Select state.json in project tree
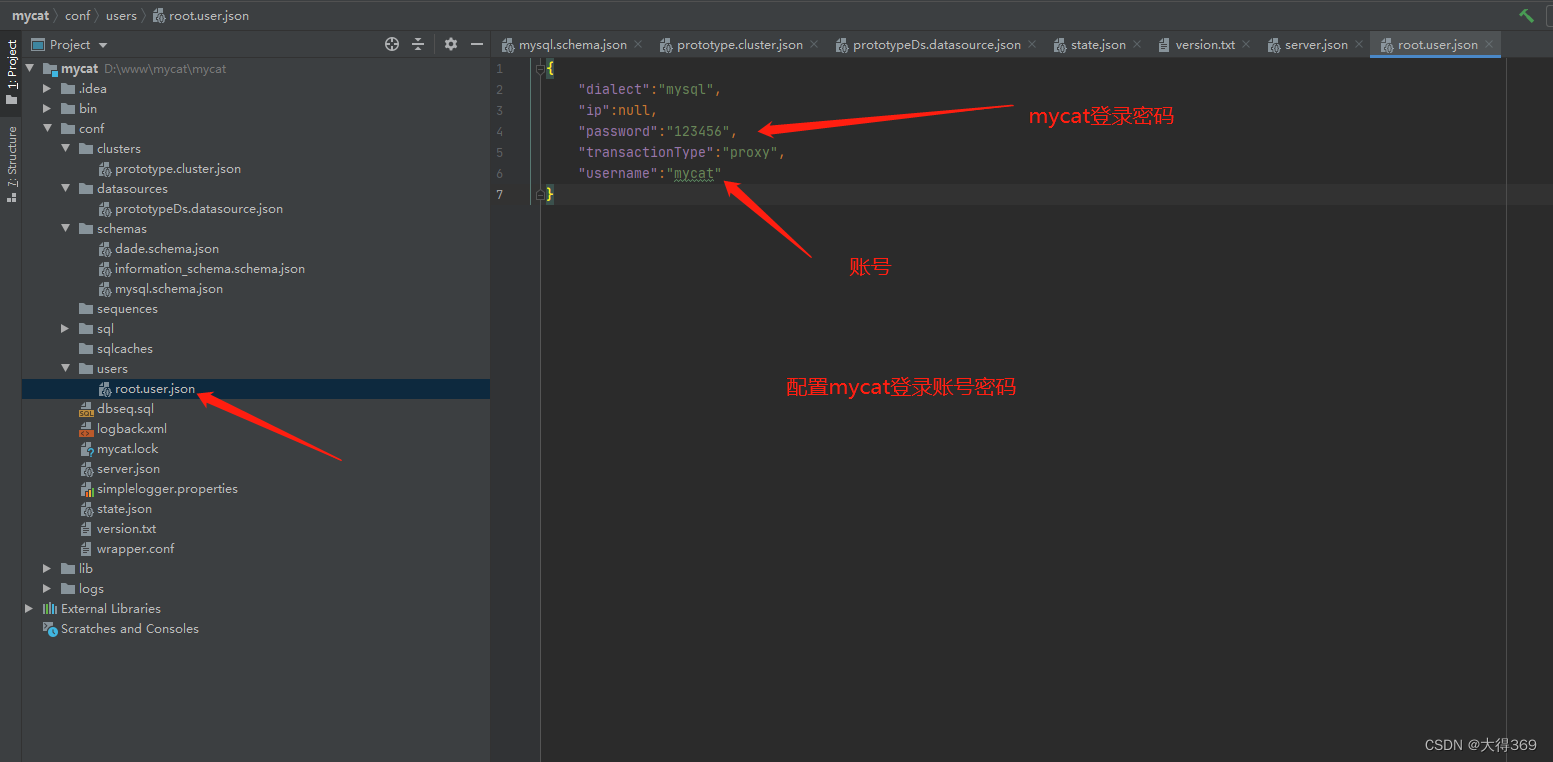The image size is (1553, 762). [124, 509]
